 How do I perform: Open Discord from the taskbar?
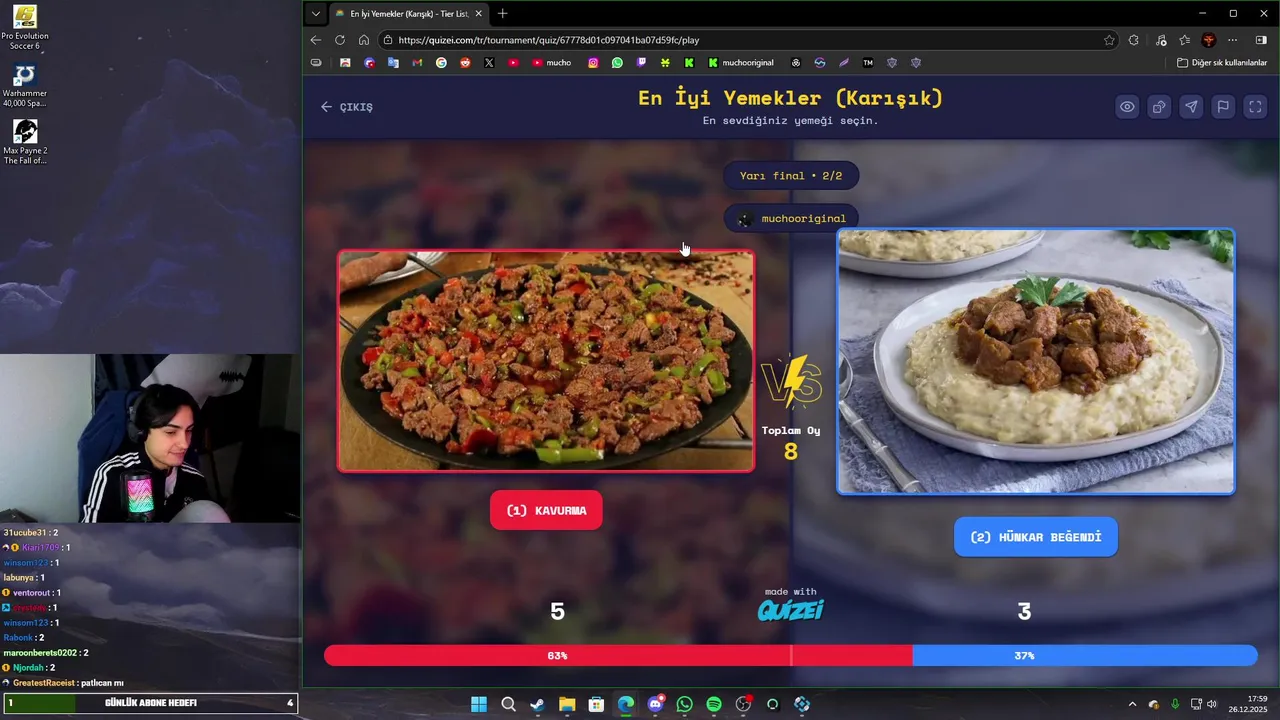click(x=655, y=704)
